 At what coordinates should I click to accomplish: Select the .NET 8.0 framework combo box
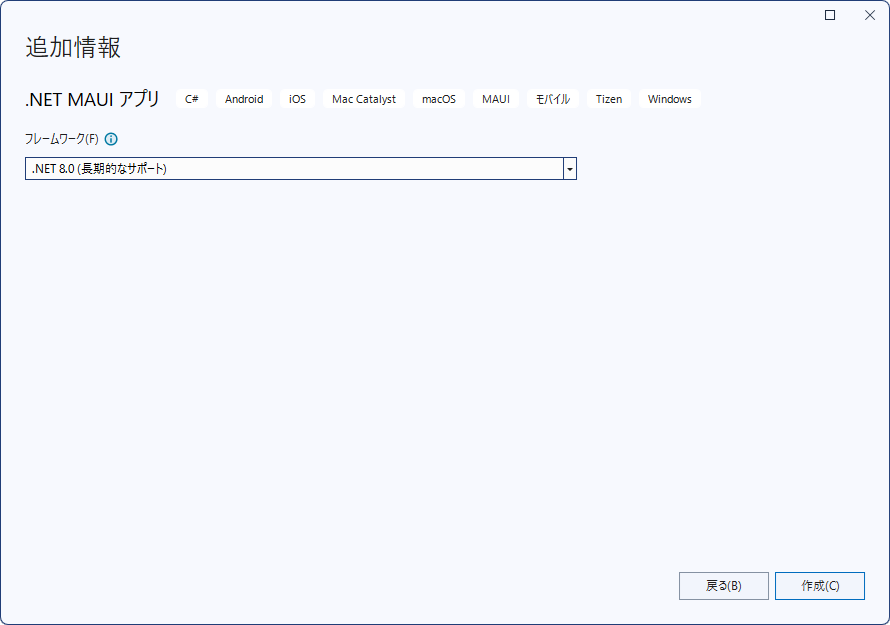(x=301, y=169)
